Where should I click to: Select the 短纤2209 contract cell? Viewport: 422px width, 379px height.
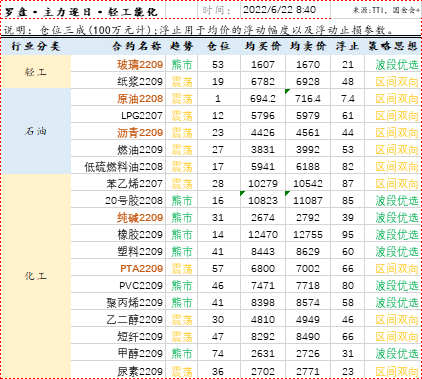coord(118,336)
